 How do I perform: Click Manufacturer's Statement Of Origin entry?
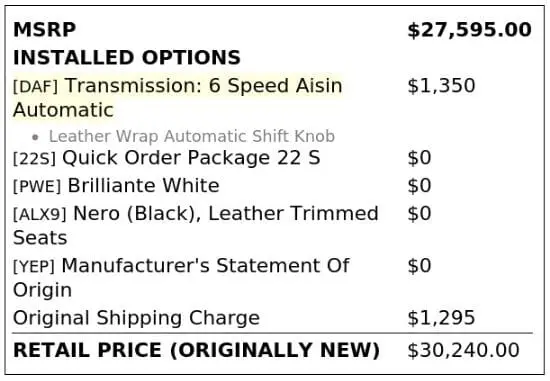(181, 278)
